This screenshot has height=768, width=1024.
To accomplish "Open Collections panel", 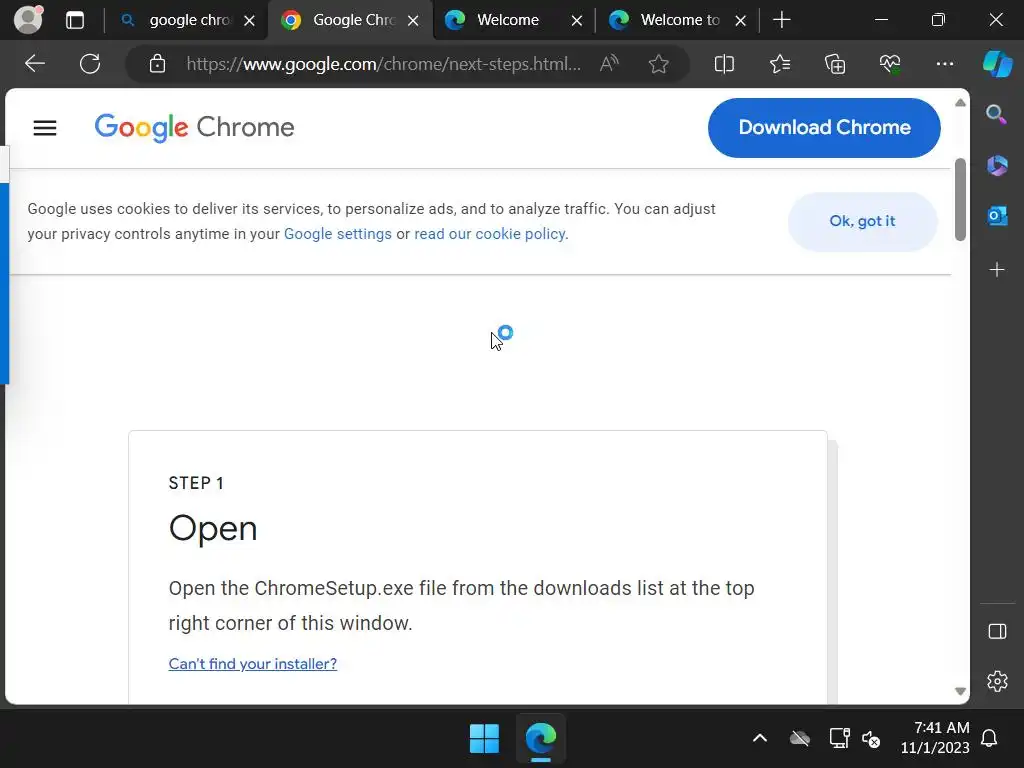I will point(835,63).
